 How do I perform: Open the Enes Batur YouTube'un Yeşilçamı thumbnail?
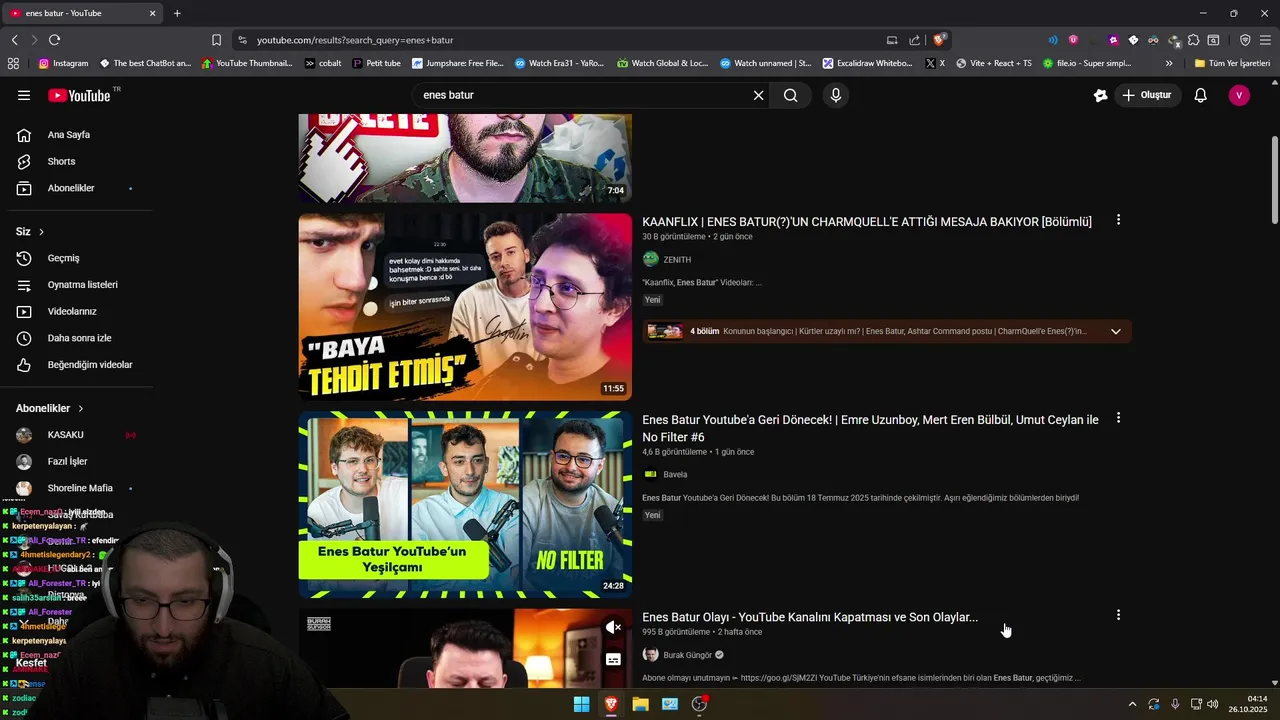coord(465,504)
